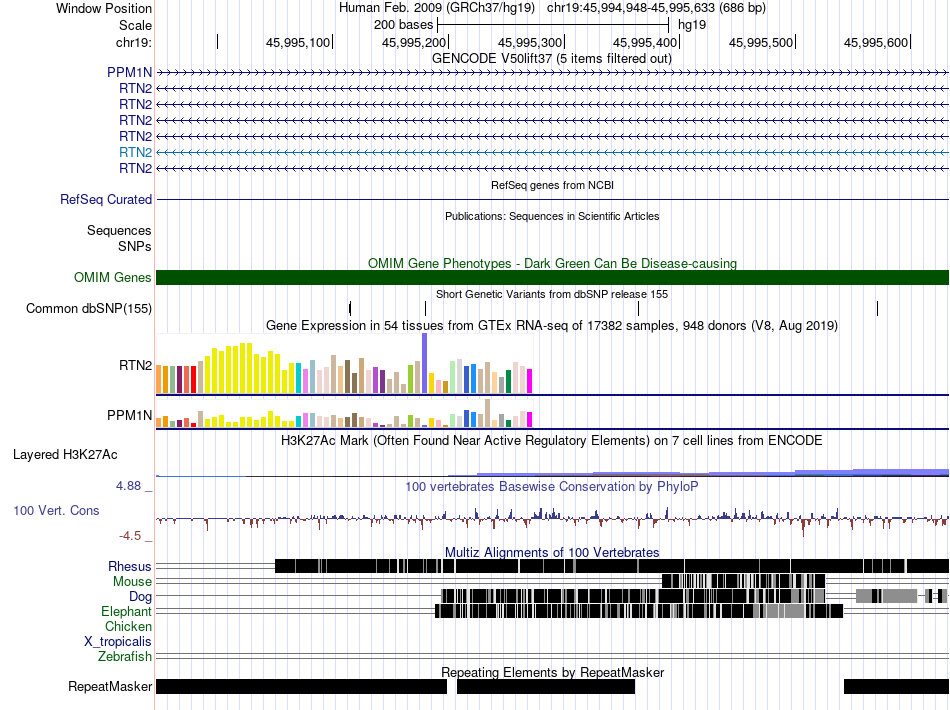
Task: Click the RTN2 label in GTEx track
Action: [x=135, y=365]
